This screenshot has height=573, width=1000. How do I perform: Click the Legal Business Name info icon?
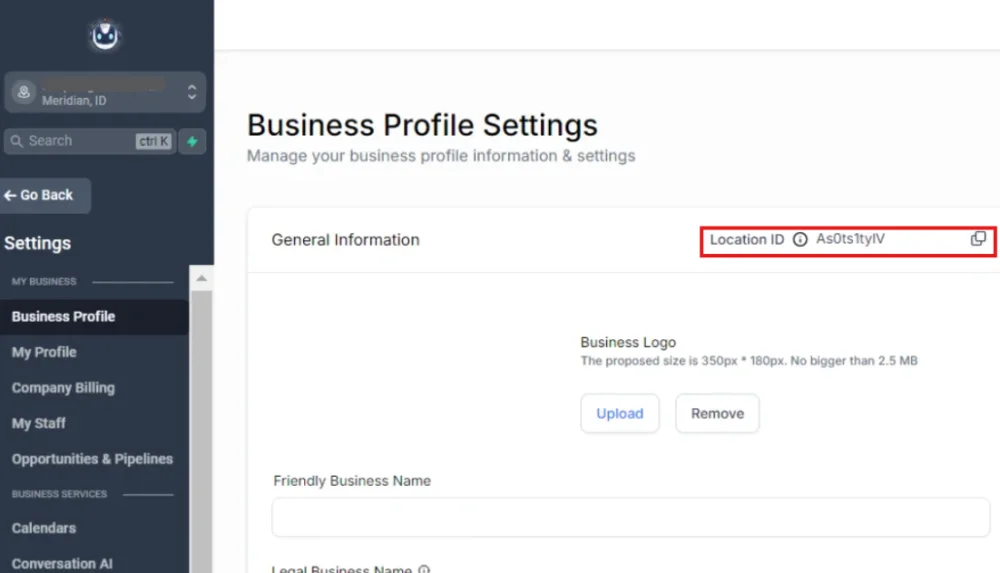click(x=424, y=569)
